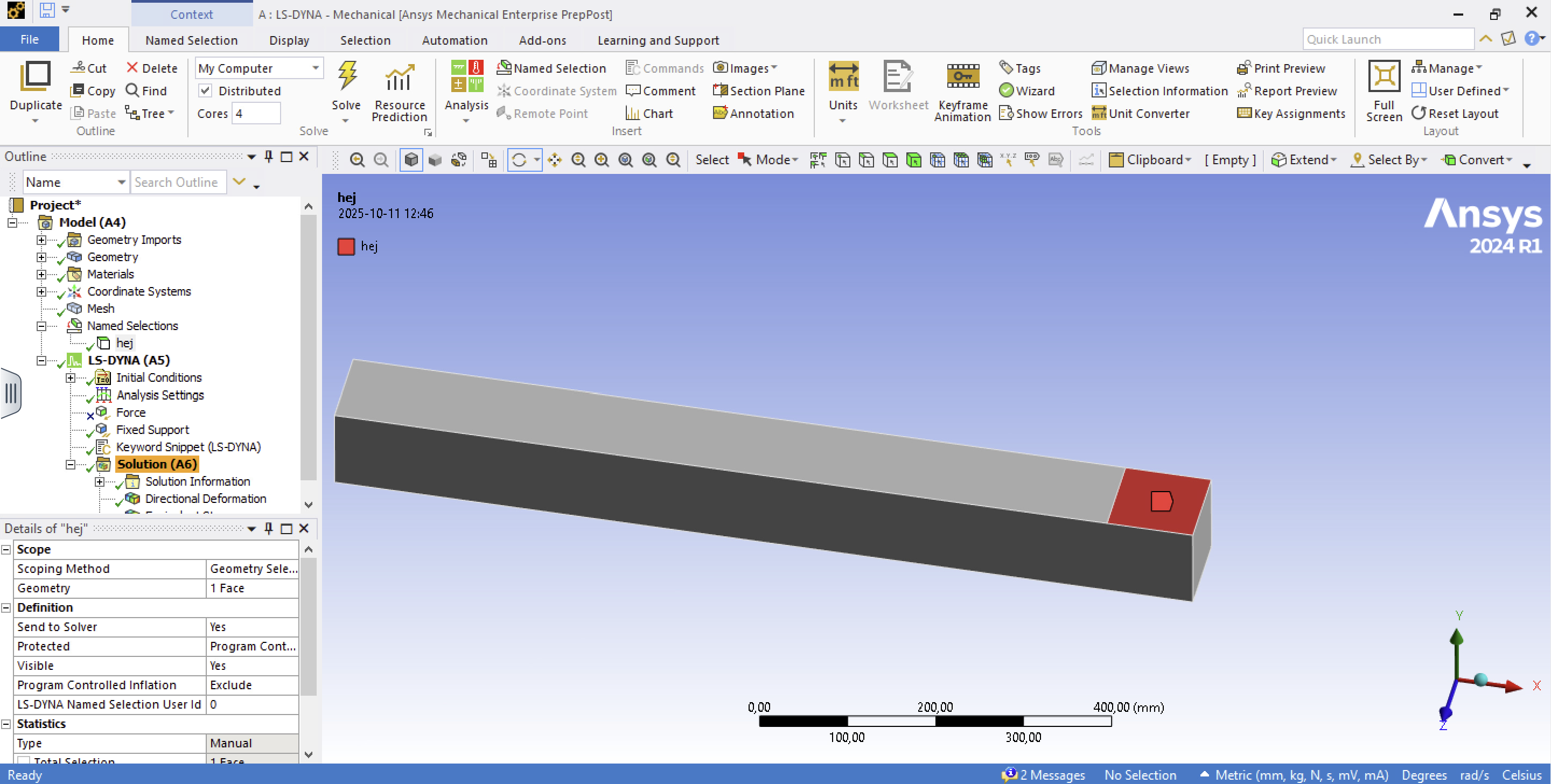Uncheck the Distributed checkbox
The height and width of the screenshot is (784, 1551).
click(x=205, y=90)
